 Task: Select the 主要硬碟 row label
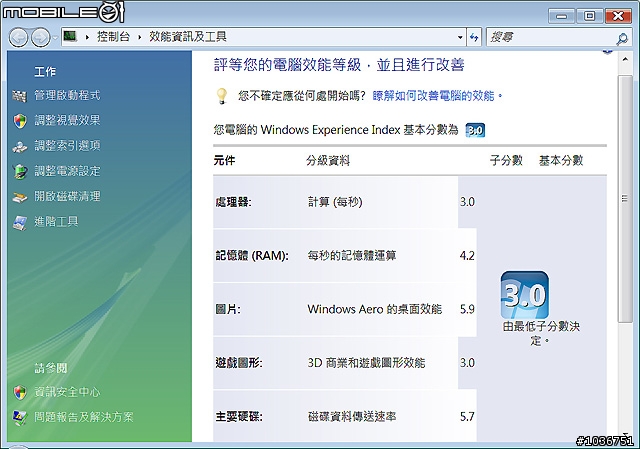tap(239, 417)
